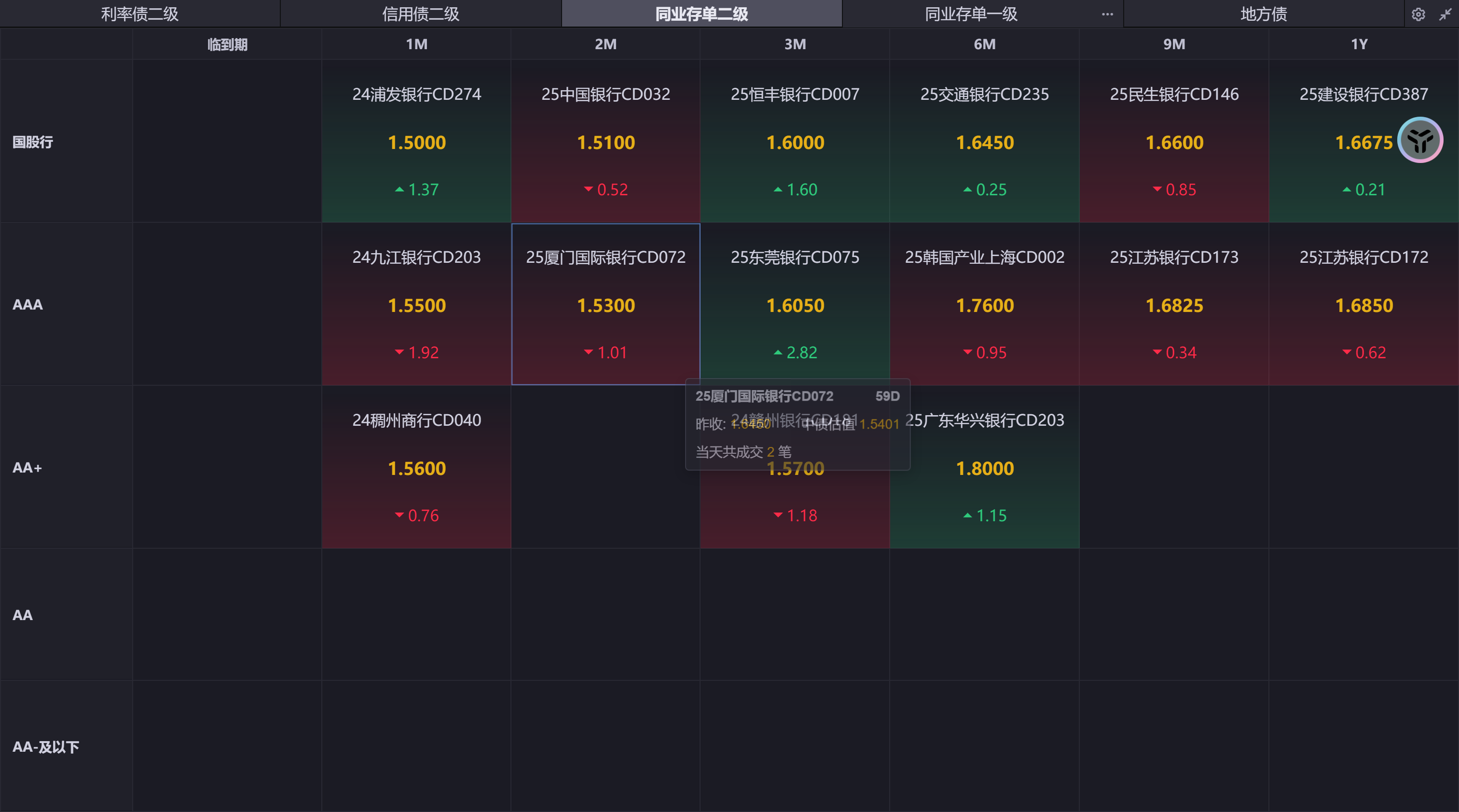
Task: Click 25东莞银行CD075 cell
Action: click(x=795, y=304)
